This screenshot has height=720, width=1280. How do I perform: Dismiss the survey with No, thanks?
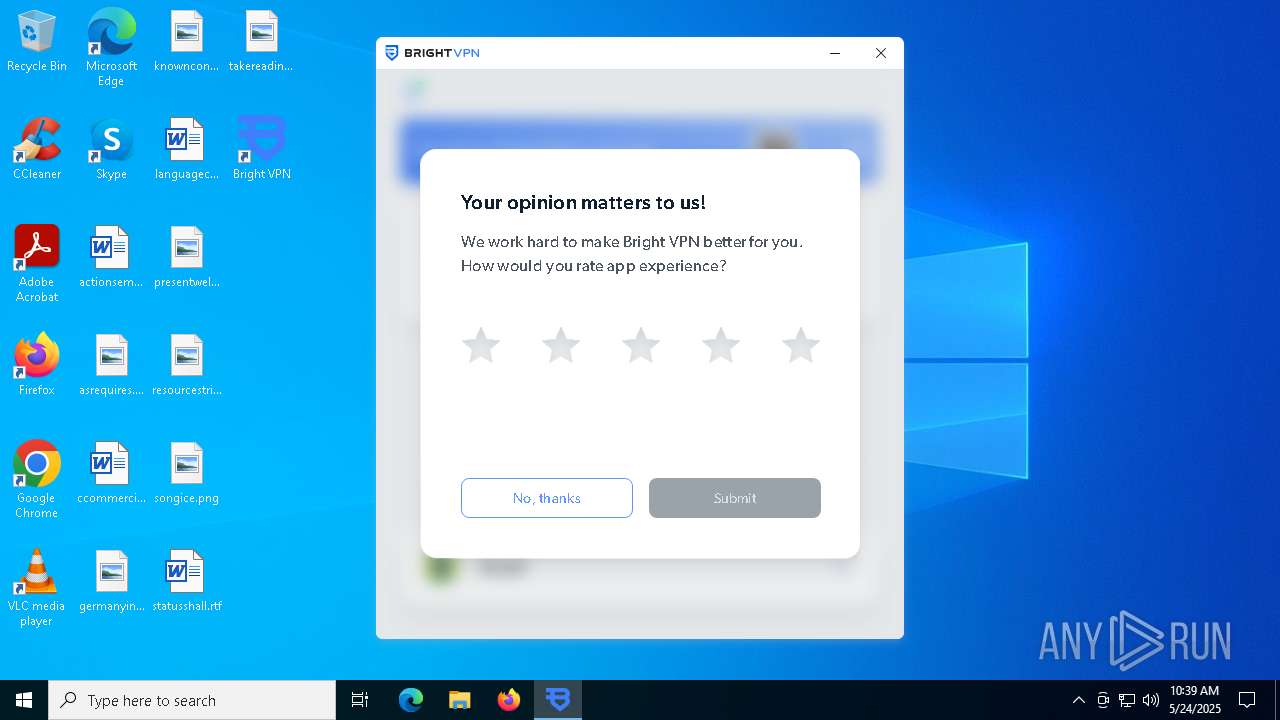coord(547,498)
